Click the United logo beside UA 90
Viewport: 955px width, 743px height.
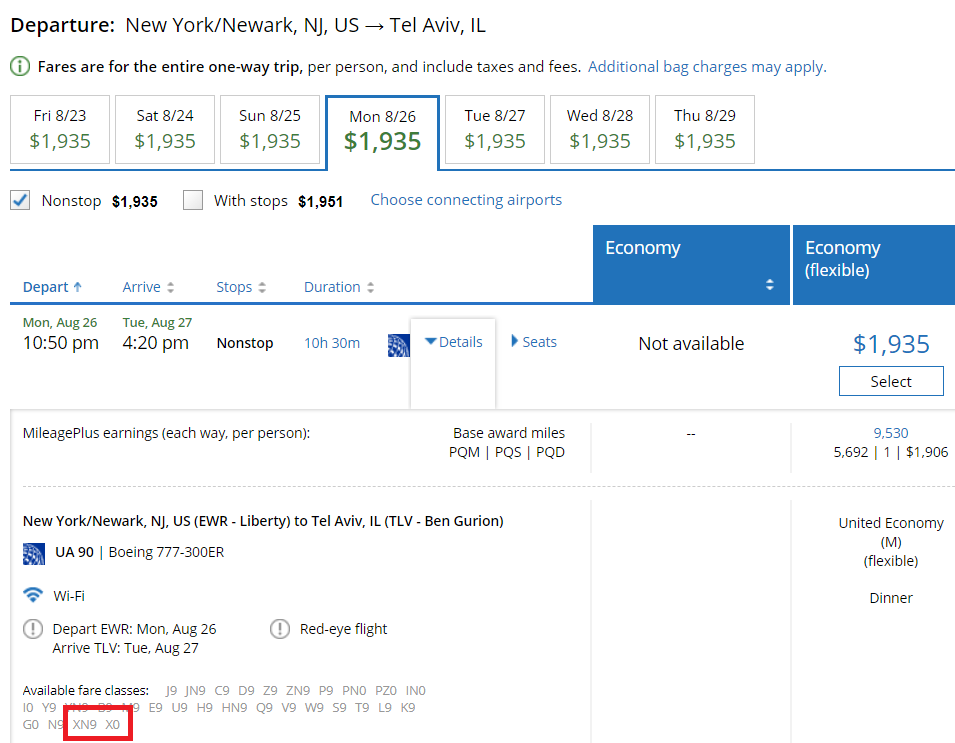click(x=34, y=553)
